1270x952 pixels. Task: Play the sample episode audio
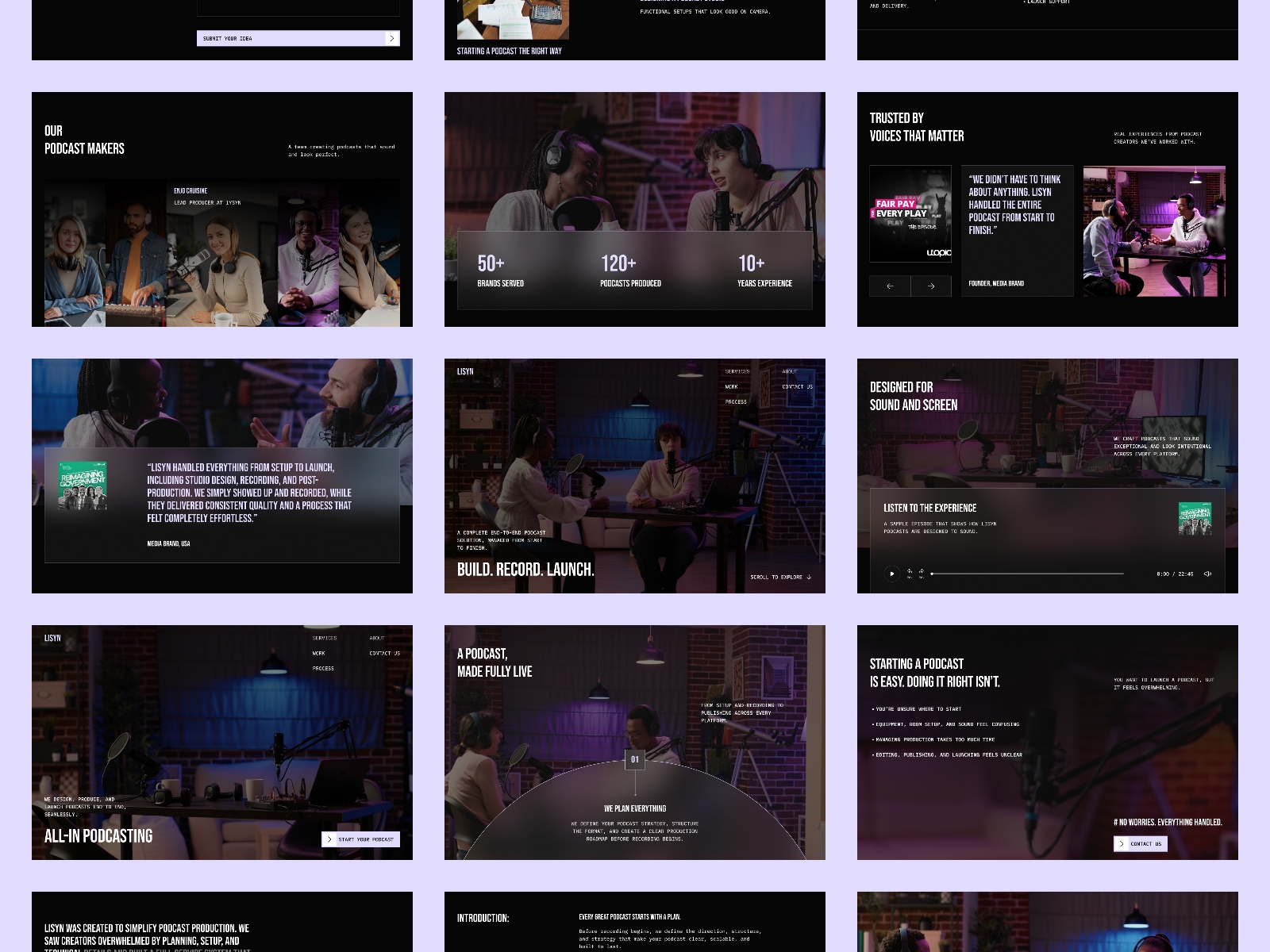pos(891,574)
